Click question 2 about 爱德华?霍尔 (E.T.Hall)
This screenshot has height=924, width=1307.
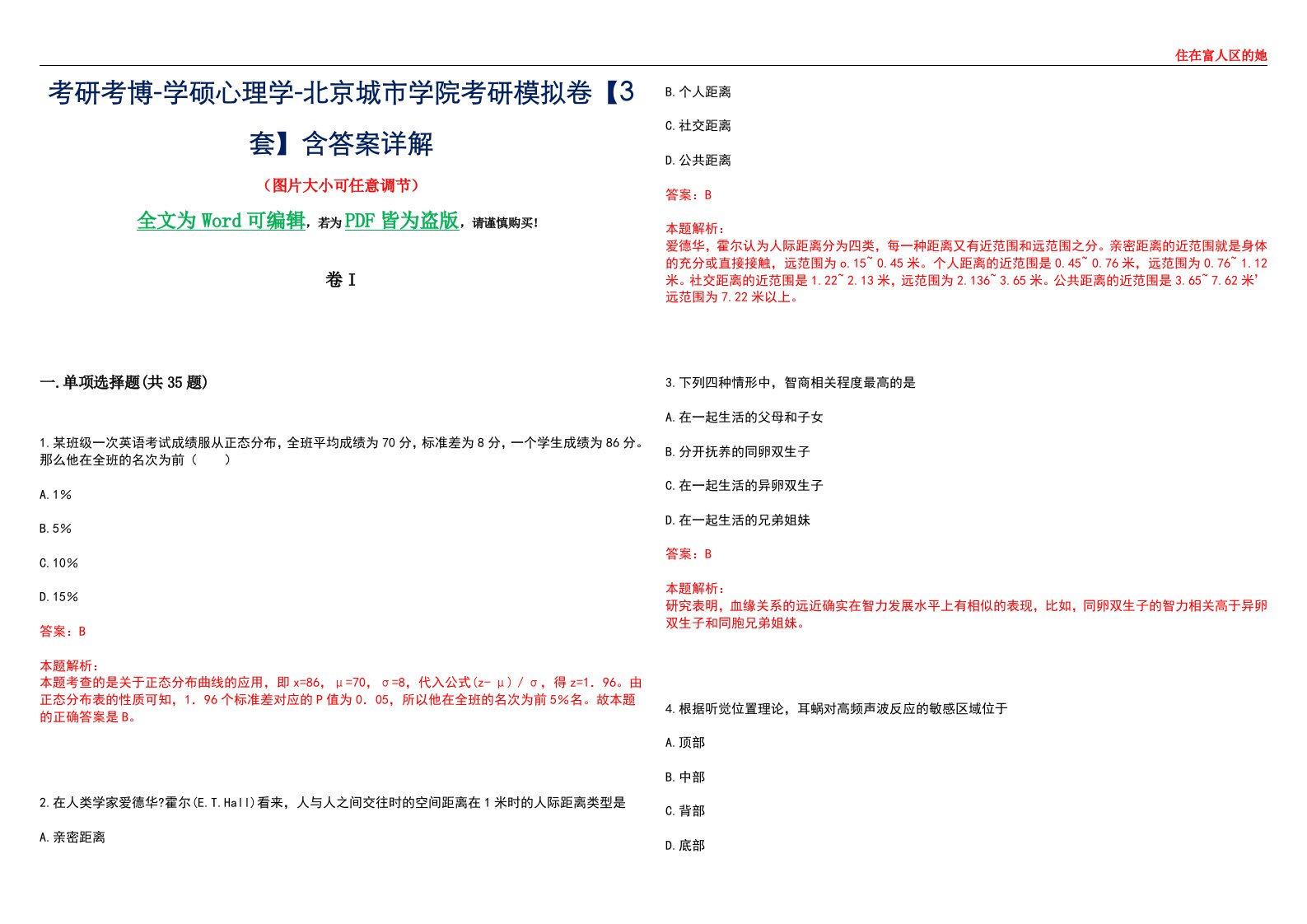click(x=333, y=802)
